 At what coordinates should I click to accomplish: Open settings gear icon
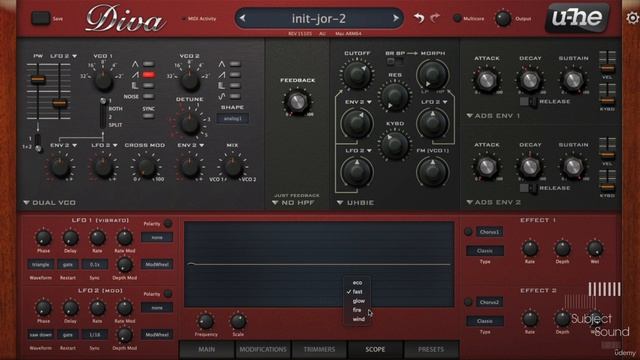pos(632,18)
